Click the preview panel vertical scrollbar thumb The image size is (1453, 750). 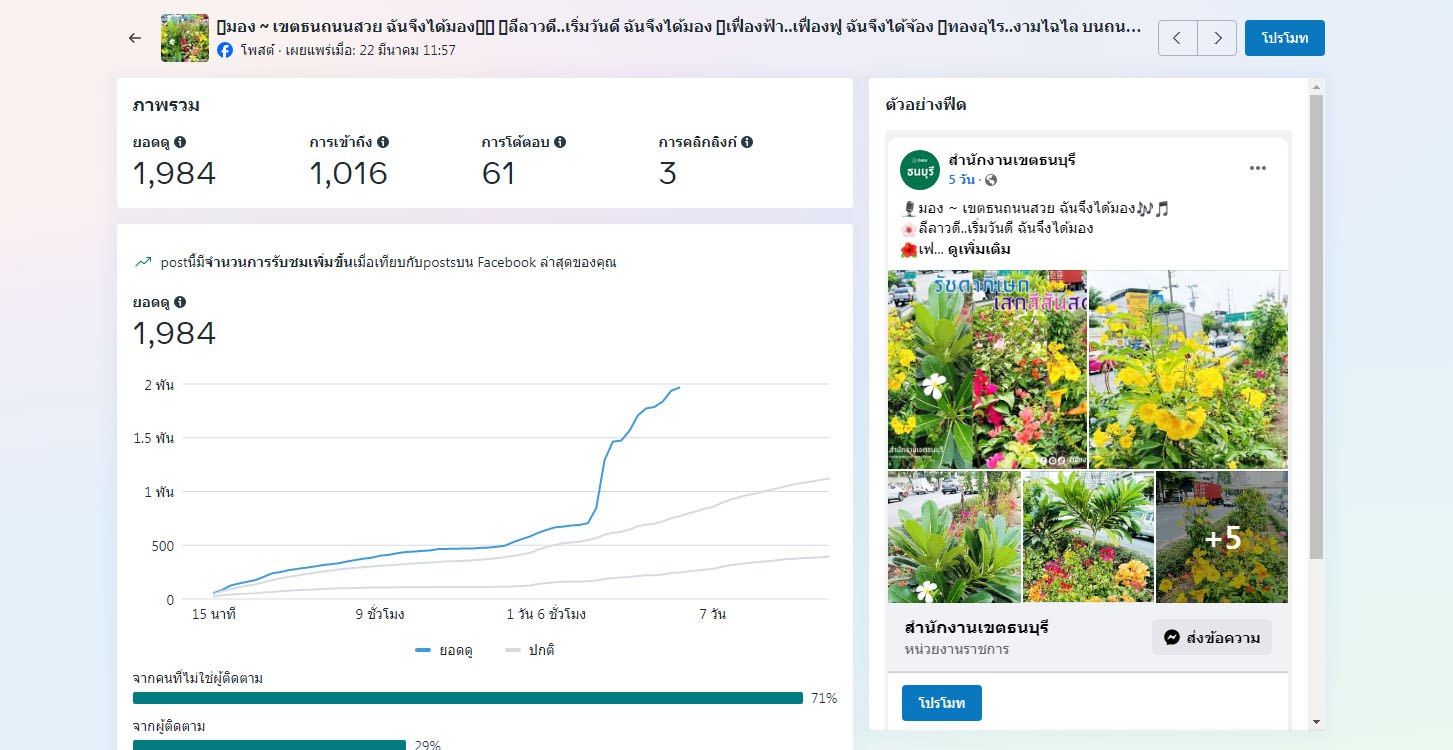[x=1316, y=326]
